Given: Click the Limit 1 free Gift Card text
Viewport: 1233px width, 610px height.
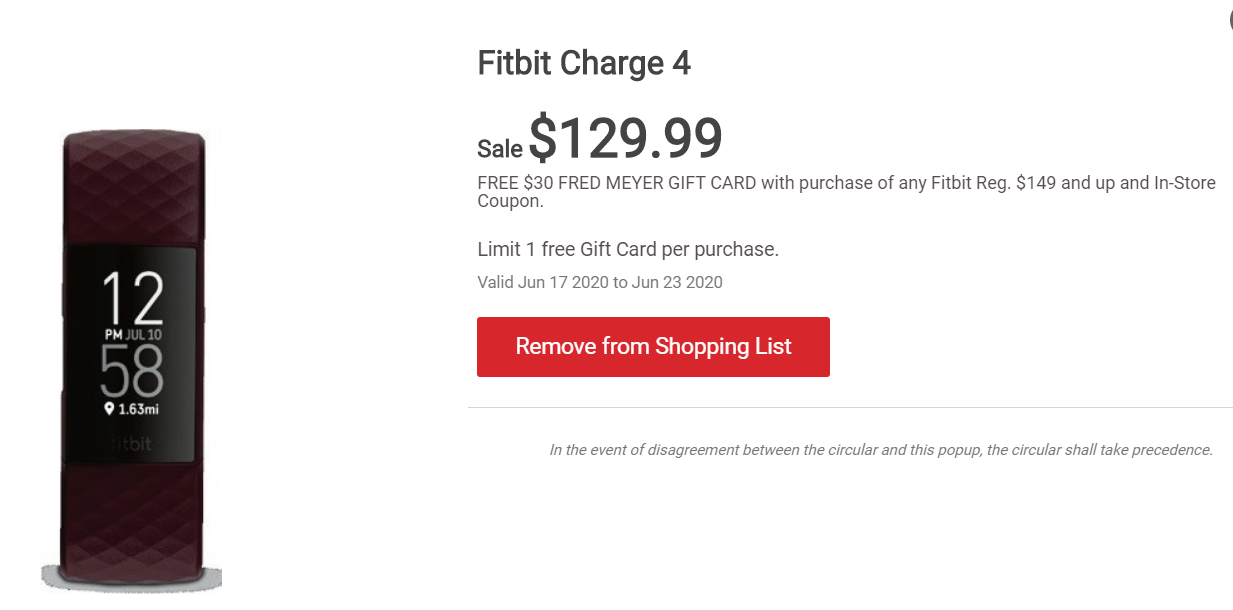Looking at the screenshot, I should click(x=628, y=249).
